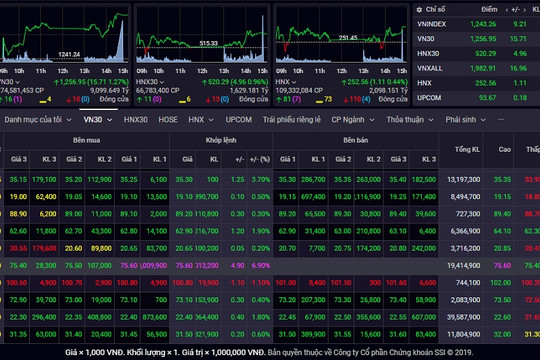The image size is (540, 360).
Task: Click the purple 6.90% change cell
Action: pyautogui.click(x=261, y=266)
